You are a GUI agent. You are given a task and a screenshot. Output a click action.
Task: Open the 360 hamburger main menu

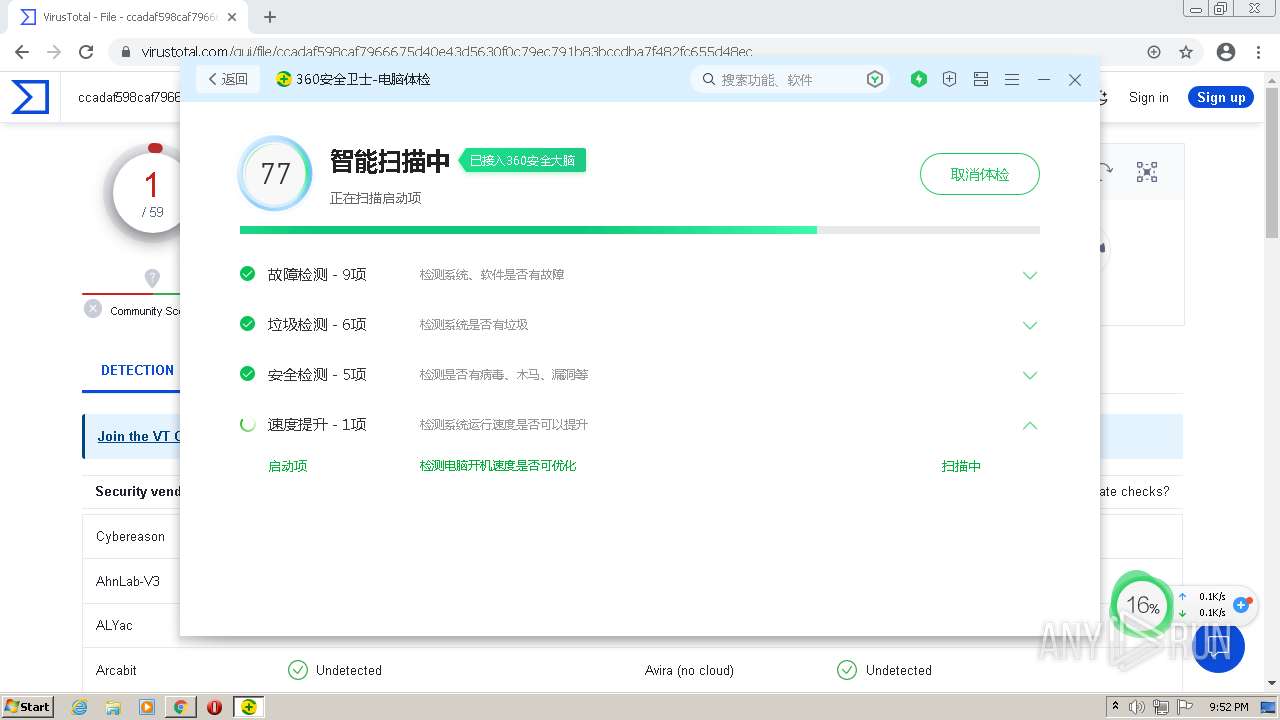point(1012,79)
